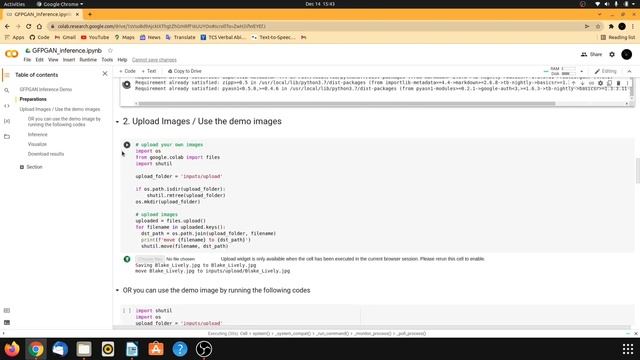
Task: Open the File menu
Action: tap(27, 60)
